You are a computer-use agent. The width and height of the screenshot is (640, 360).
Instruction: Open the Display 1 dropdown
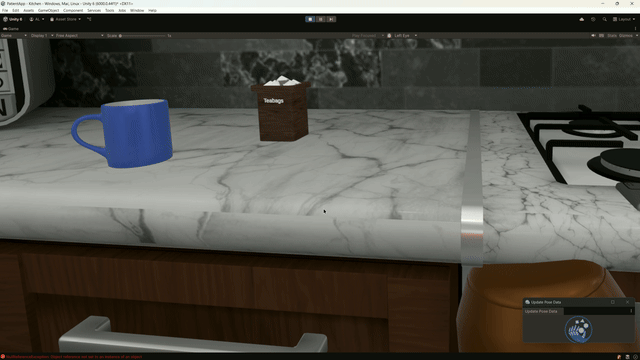pyautogui.click(x=42, y=36)
